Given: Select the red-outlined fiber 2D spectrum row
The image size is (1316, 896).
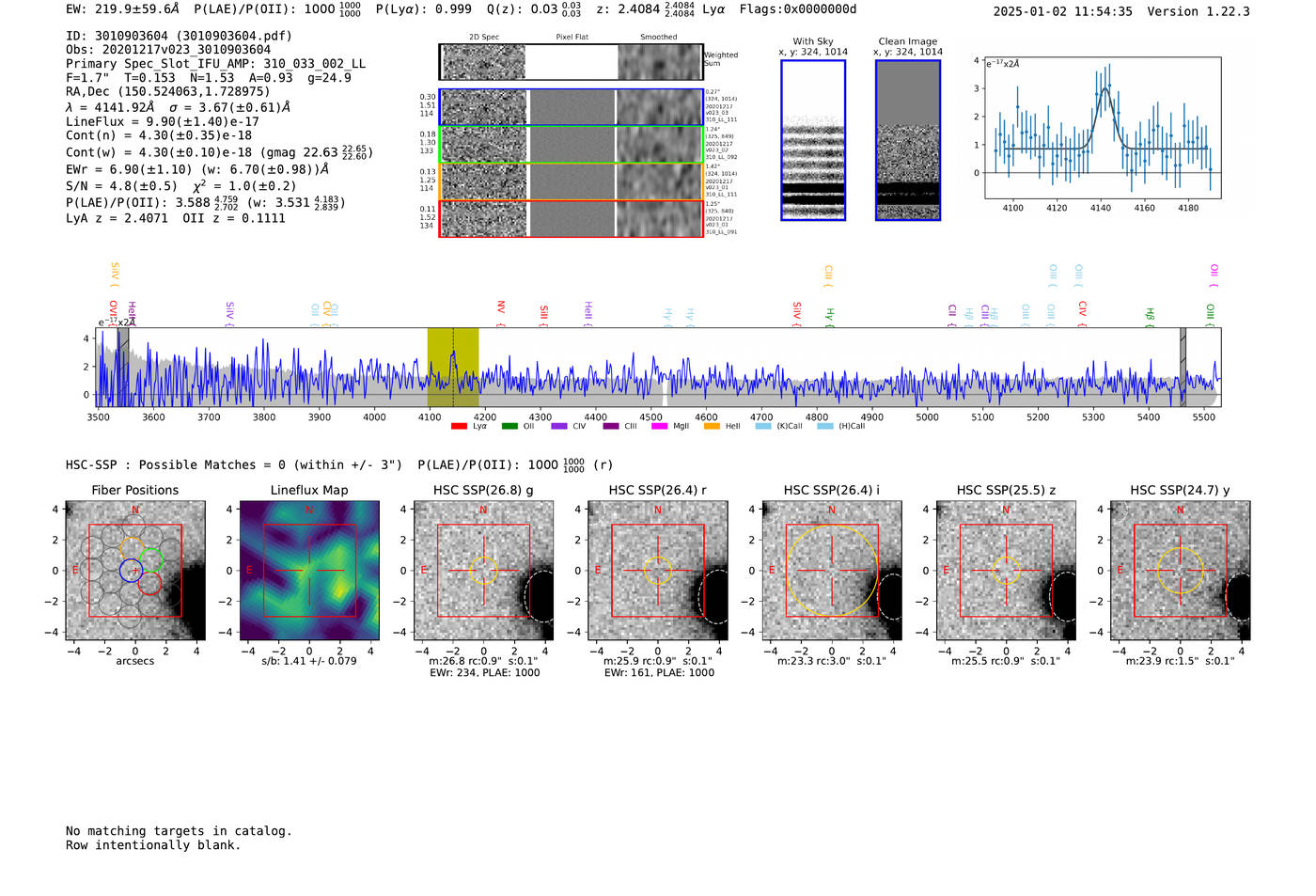Looking at the screenshot, I should [x=571, y=218].
